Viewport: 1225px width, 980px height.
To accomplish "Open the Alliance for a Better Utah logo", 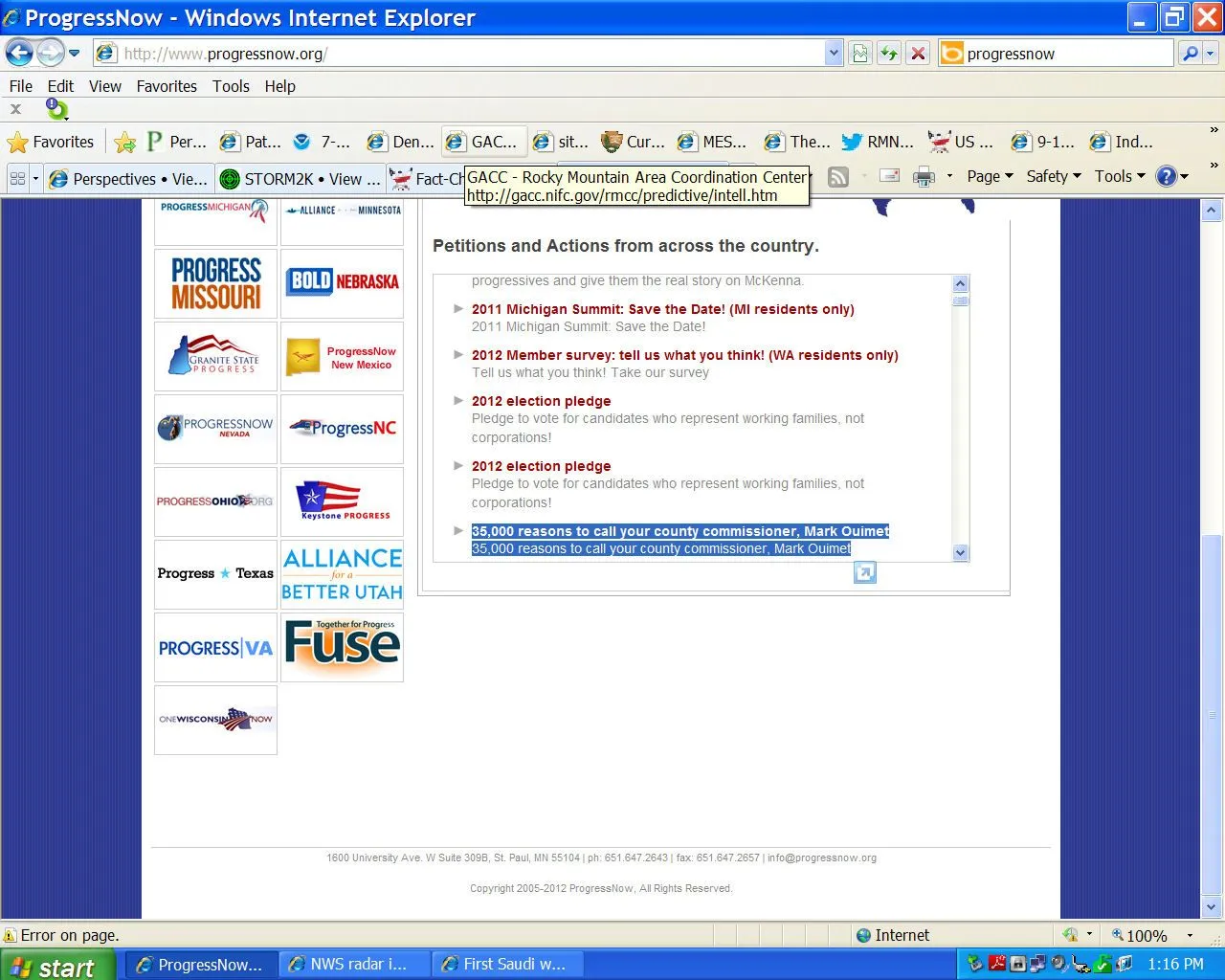I will tap(343, 574).
